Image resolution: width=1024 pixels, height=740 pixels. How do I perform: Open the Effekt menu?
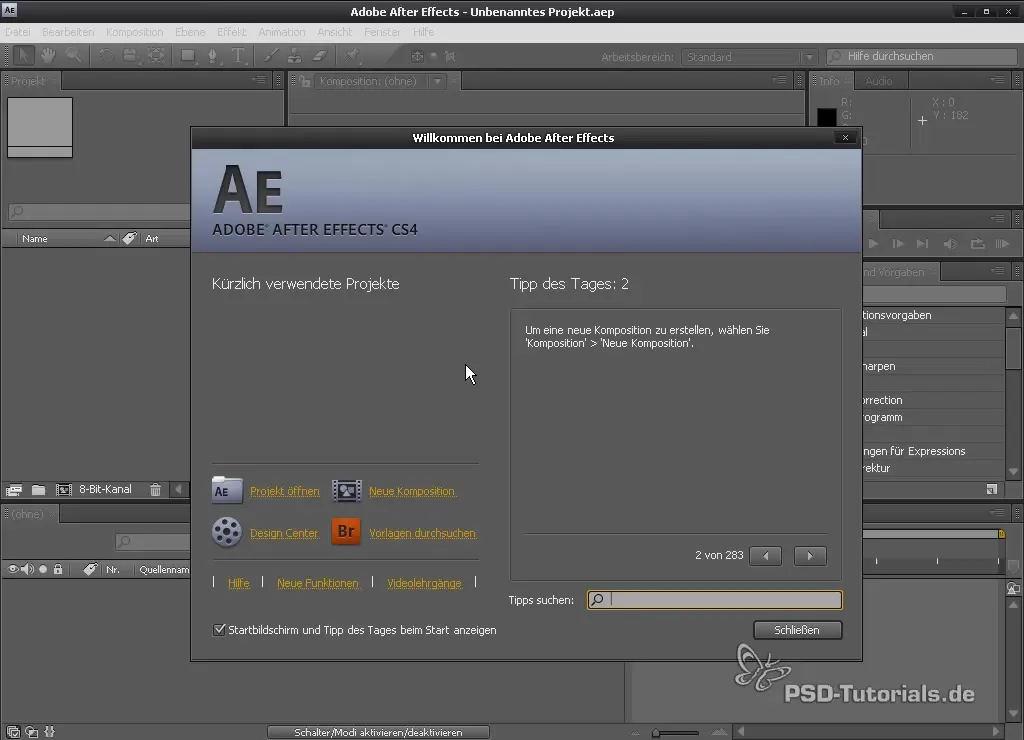coord(232,32)
